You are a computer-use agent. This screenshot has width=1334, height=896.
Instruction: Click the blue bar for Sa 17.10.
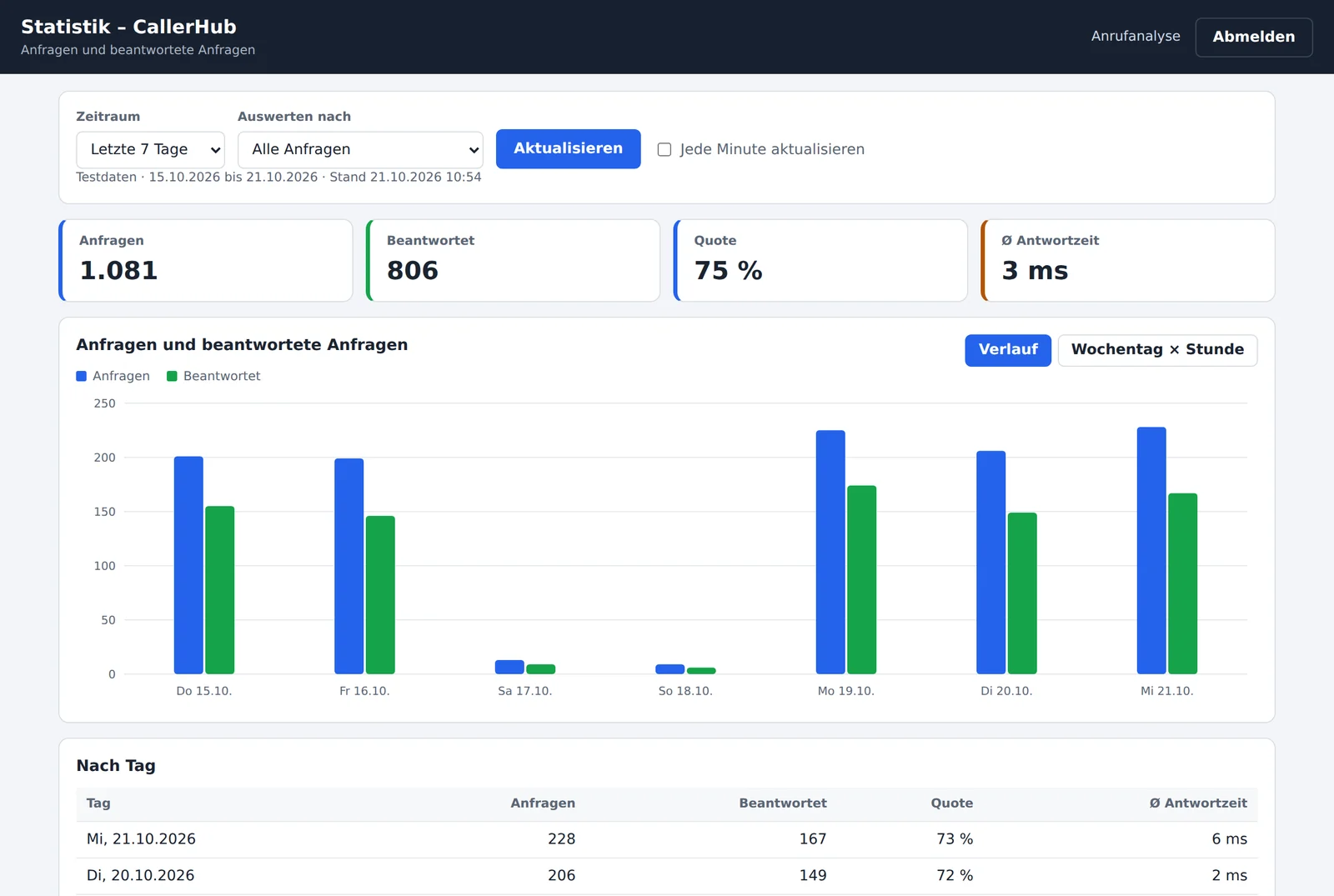click(509, 667)
